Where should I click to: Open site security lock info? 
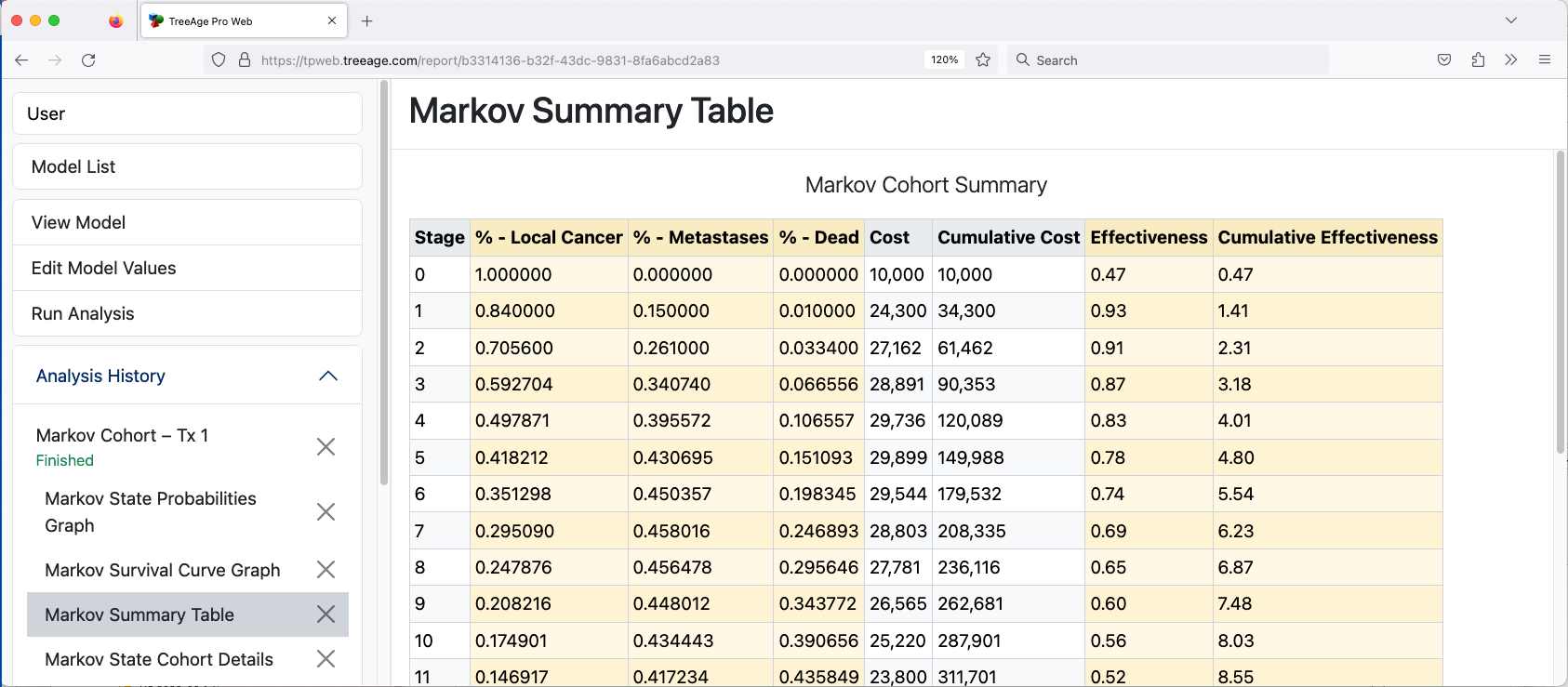point(245,59)
